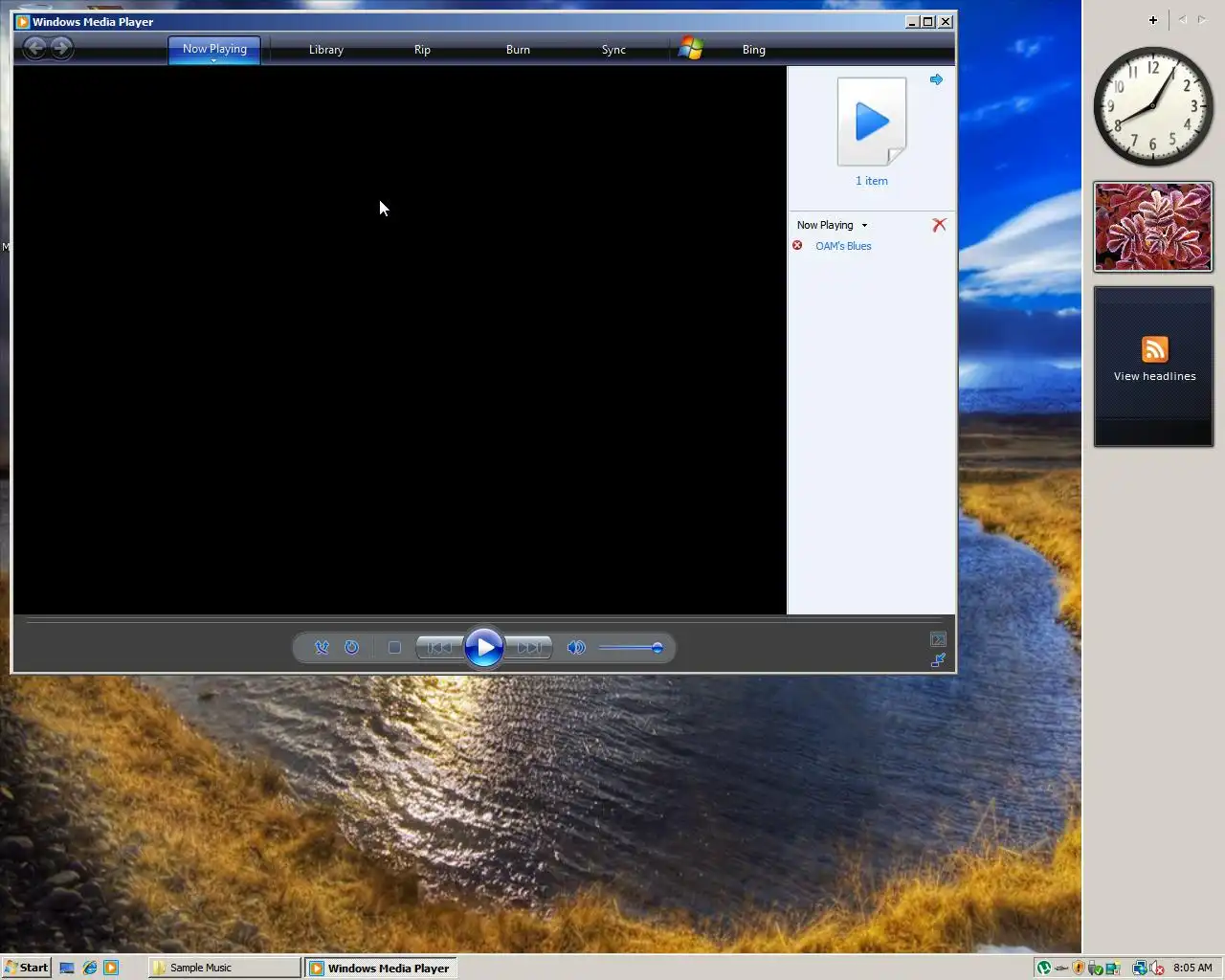
Task: Click the volume slider handle
Action: coord(657,648)
